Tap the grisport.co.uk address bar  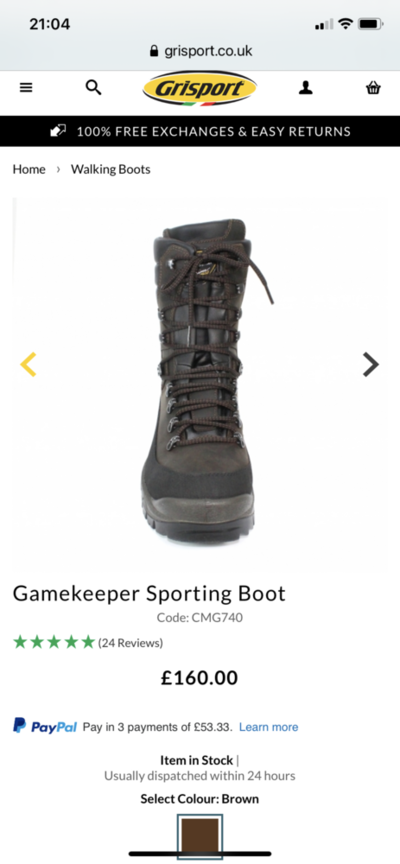pyautogui.click(x=200, y=51)
